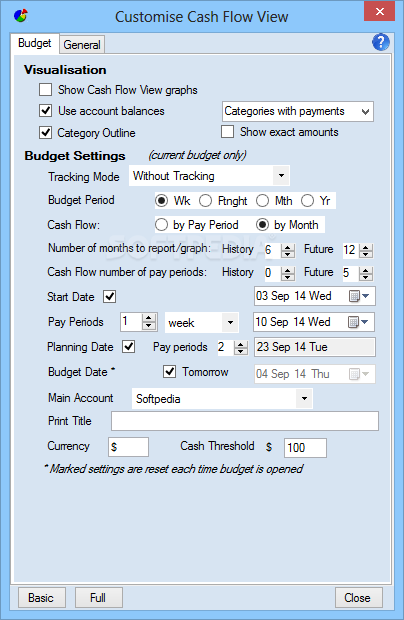Image resolution: width=404 pixels, height=620 pixels.
Task: Adjust the Pay Periods count spinner
Action: pos(149,322)
